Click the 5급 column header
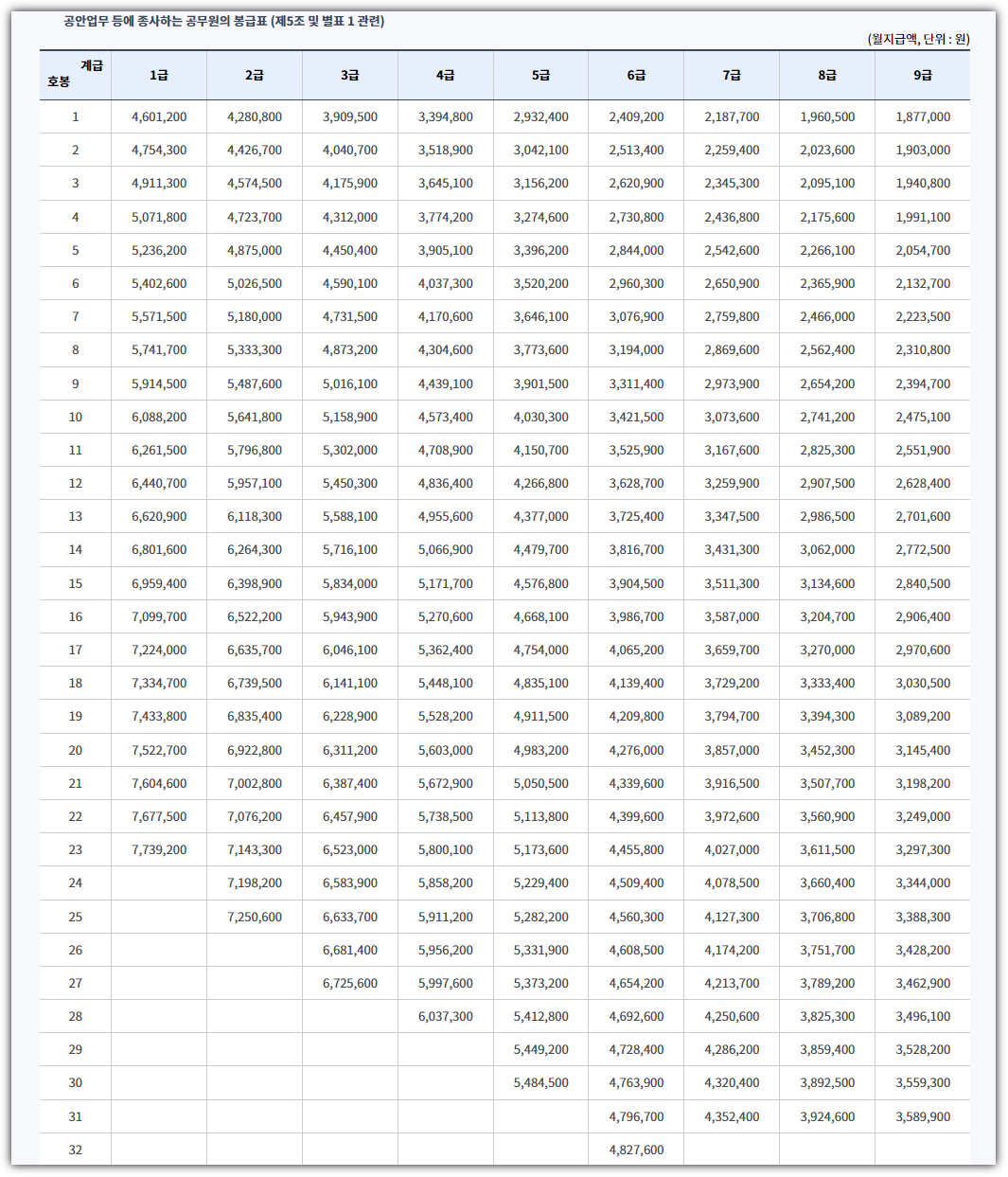 tap(541, 76)
